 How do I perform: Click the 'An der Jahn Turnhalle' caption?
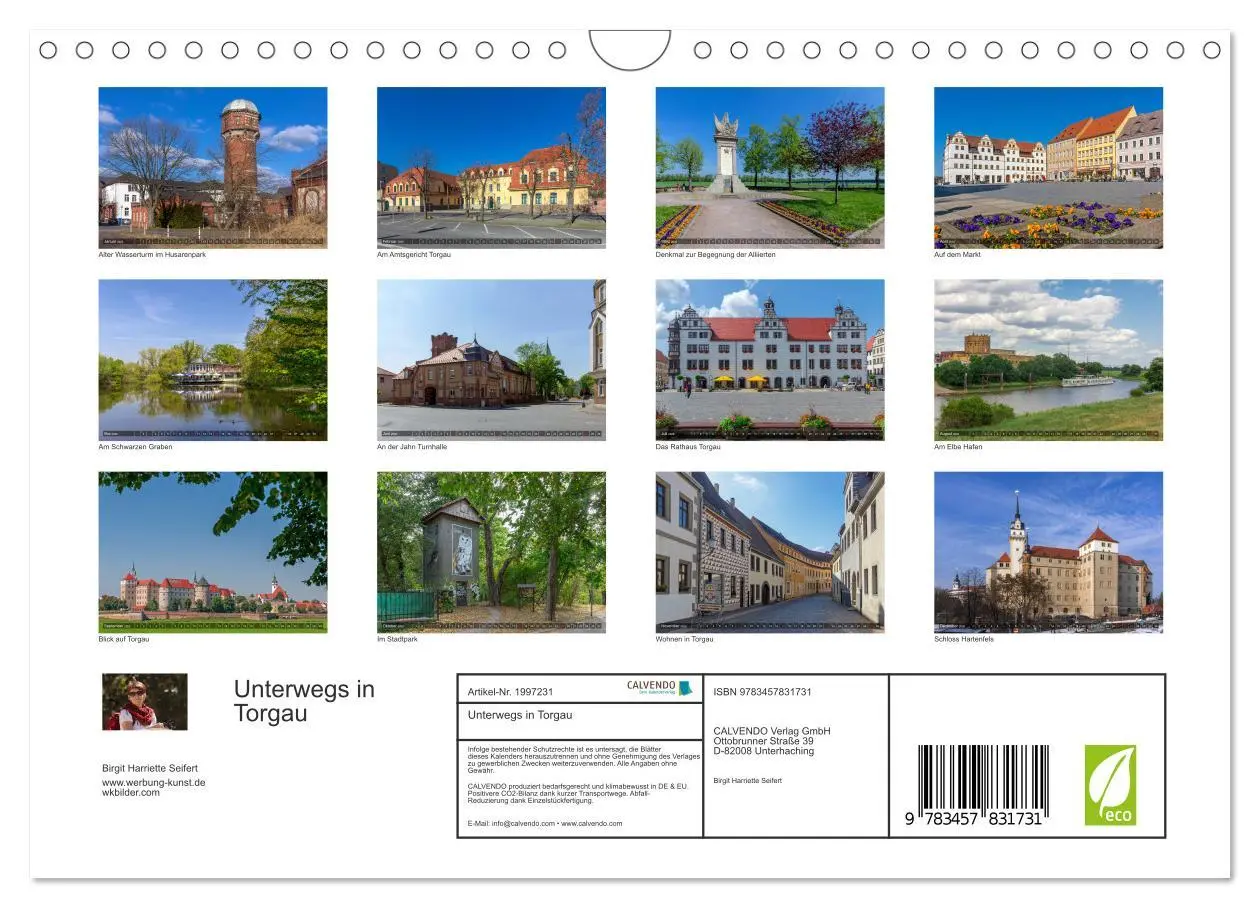[x=412, y=447]
